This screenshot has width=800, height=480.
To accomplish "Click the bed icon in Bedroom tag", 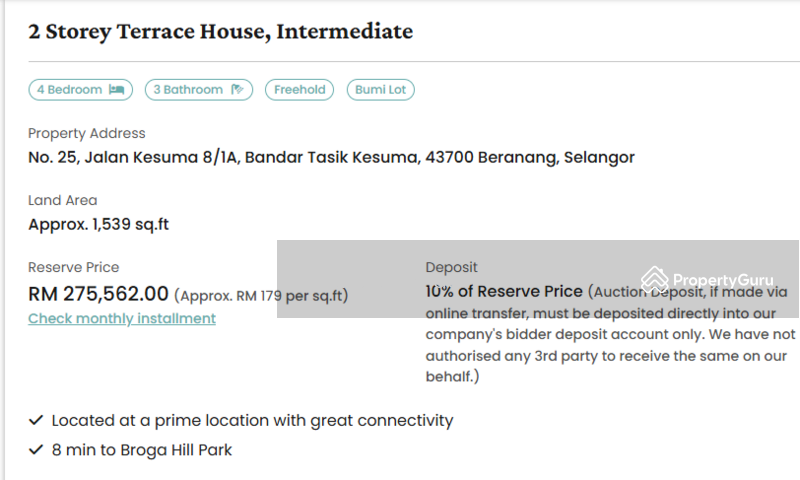I will point(116,90).
